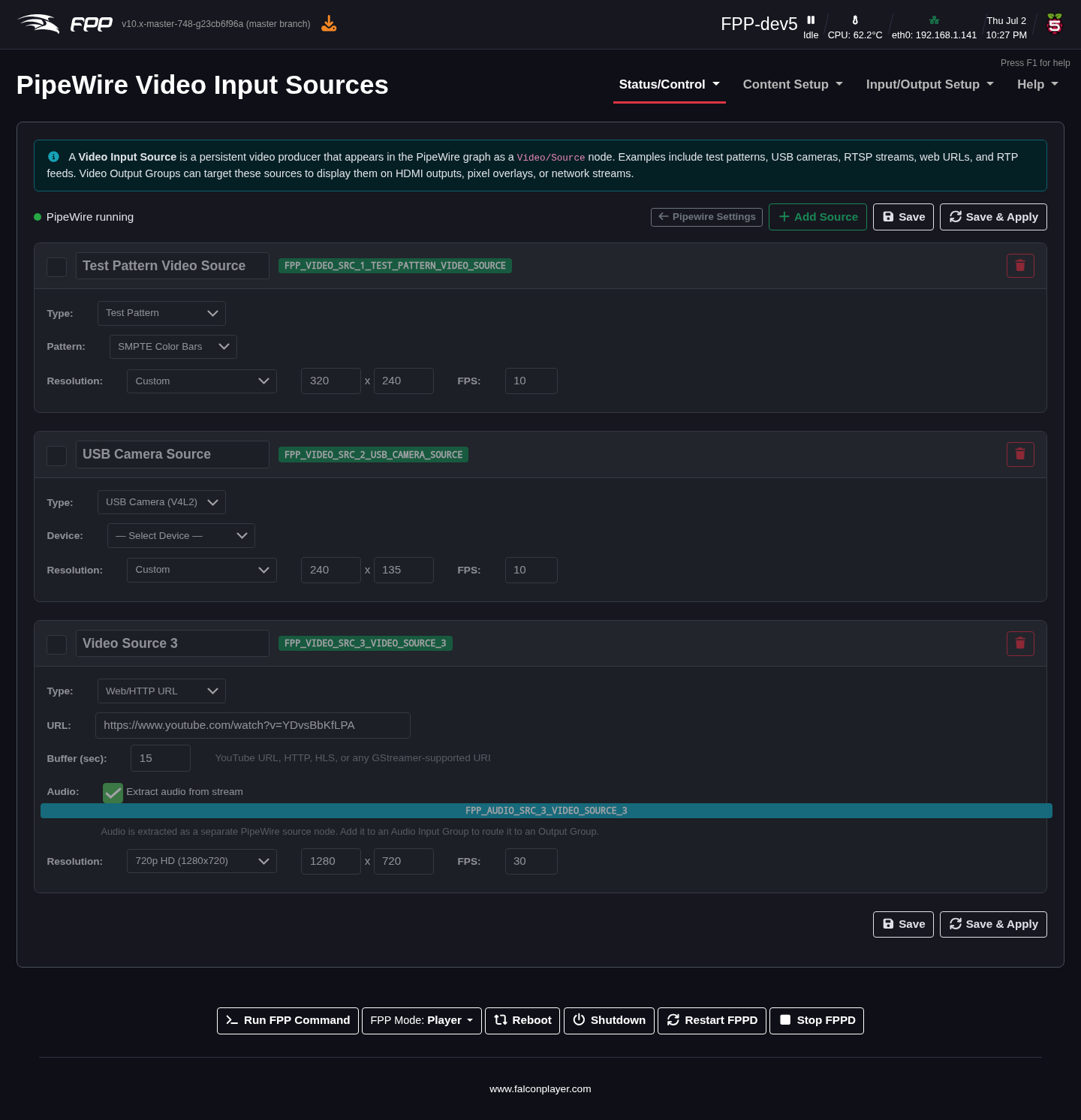Click the width field showing 1280
This screenshot has height=1120, width=1081.
click(331, 861)
